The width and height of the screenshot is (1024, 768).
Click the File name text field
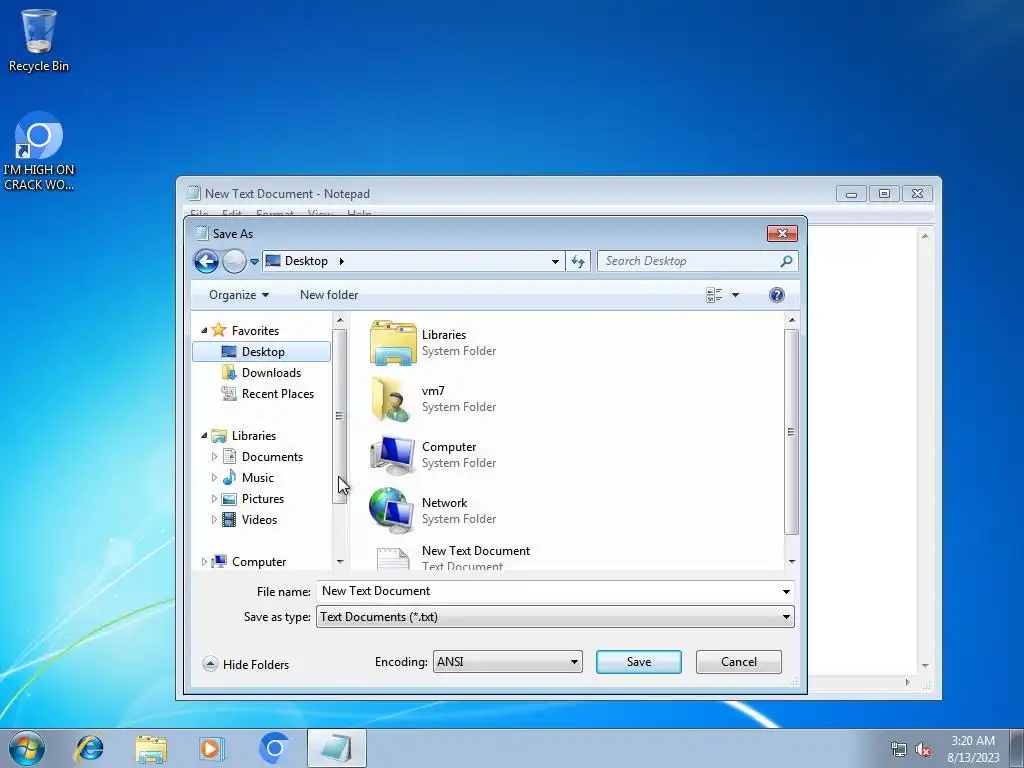click(x=547, y=591)
